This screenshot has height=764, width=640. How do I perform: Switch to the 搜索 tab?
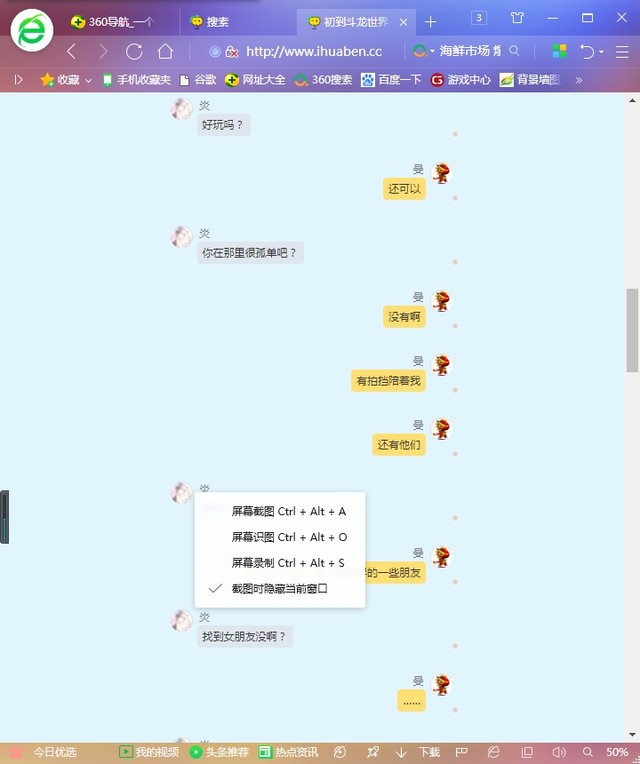pos(217,21)
